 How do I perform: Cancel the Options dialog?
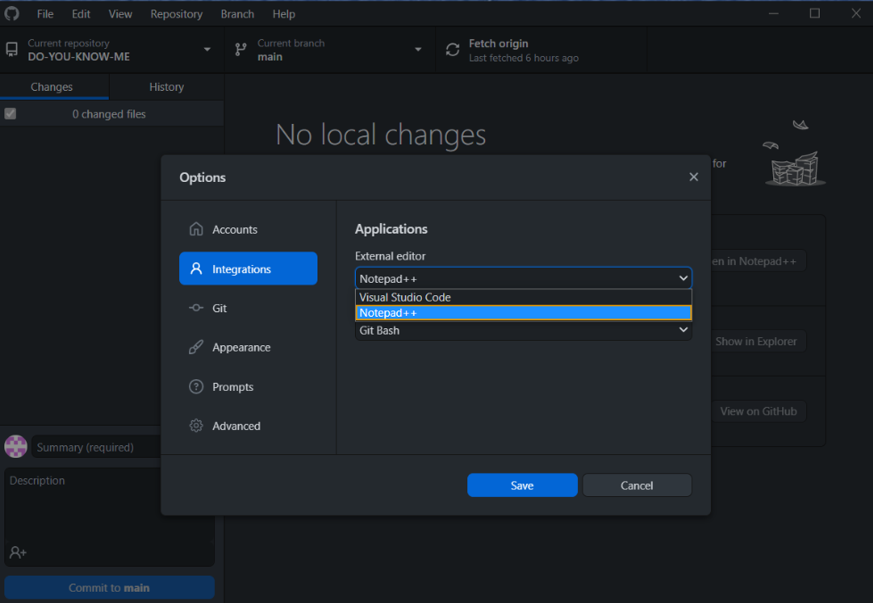coord(637,485)
